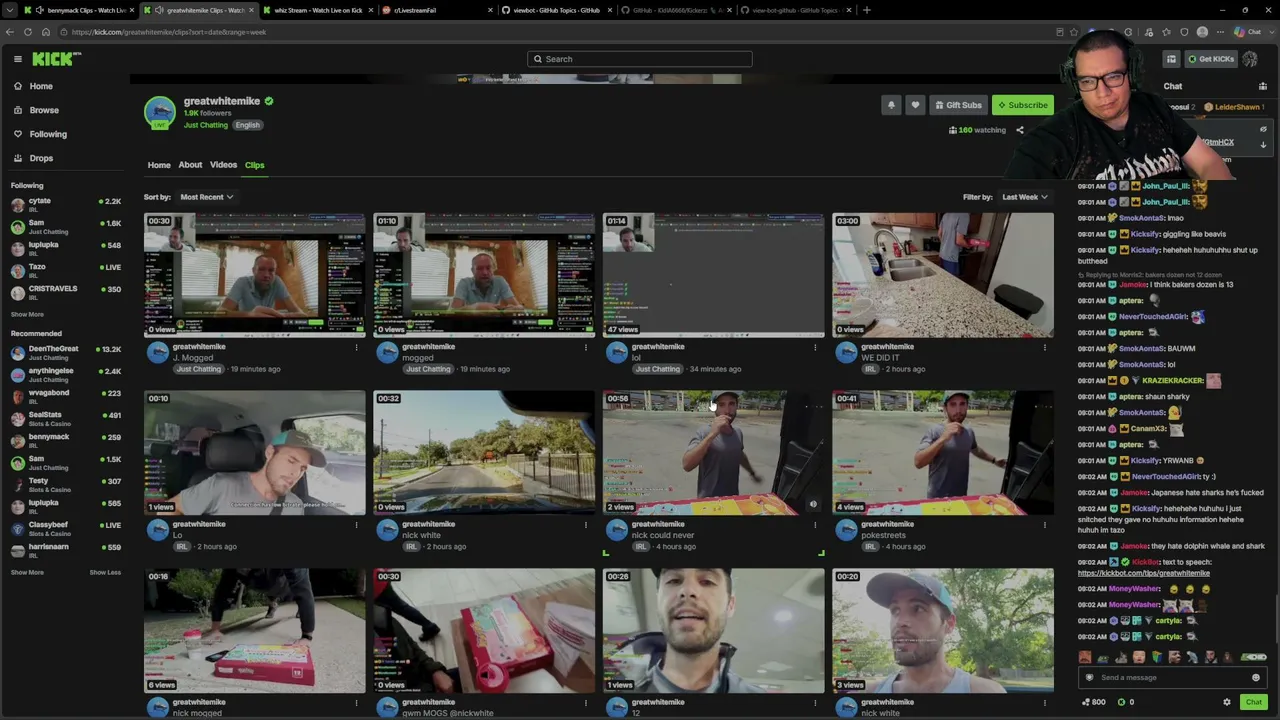Viewport: 1280px width, 720px height.
Task: Open chat settings gear icon
Action: [x=1227, y=702]
